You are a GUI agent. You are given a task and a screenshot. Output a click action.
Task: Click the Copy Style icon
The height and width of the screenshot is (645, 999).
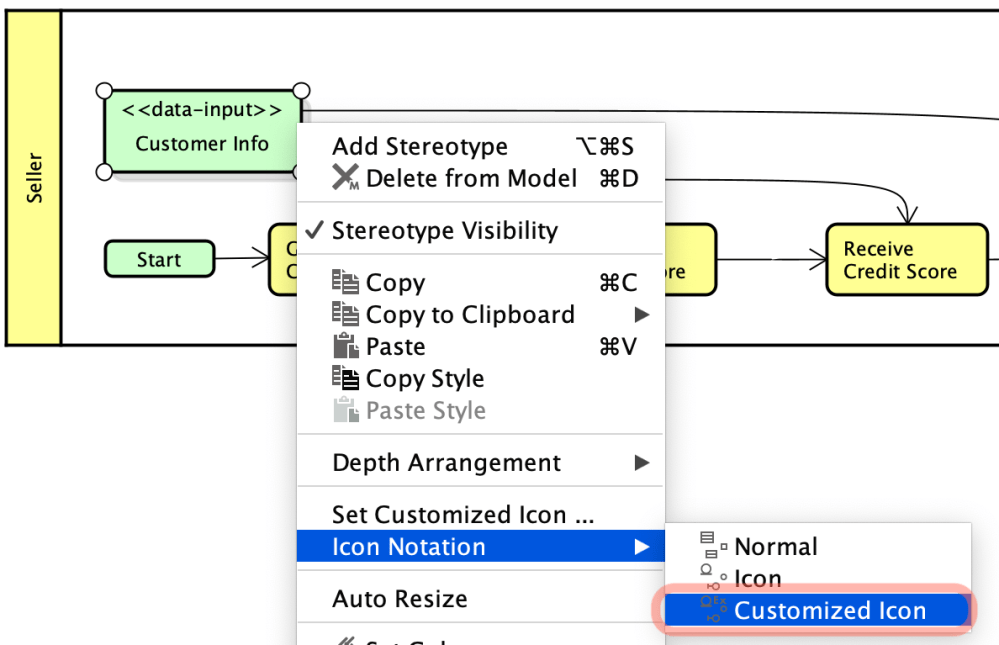(345, 378)
